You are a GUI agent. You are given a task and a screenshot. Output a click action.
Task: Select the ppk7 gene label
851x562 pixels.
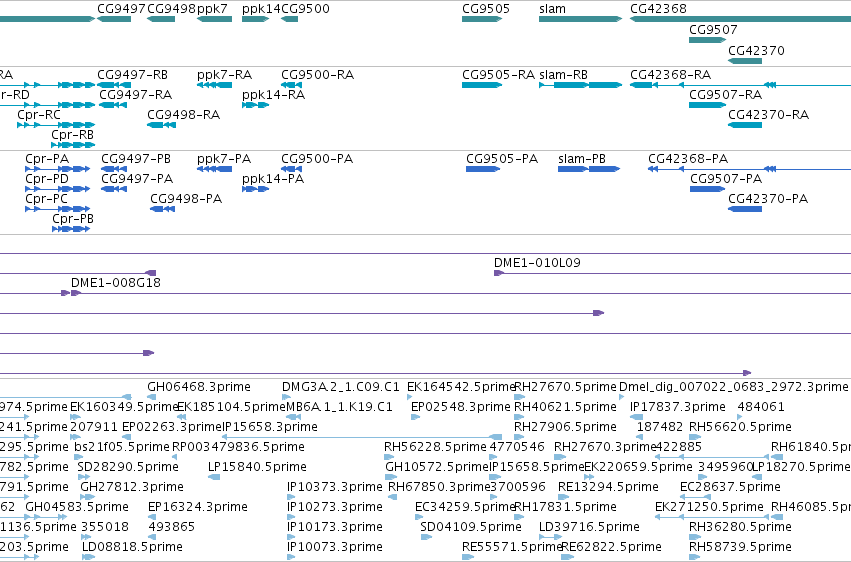212,9
